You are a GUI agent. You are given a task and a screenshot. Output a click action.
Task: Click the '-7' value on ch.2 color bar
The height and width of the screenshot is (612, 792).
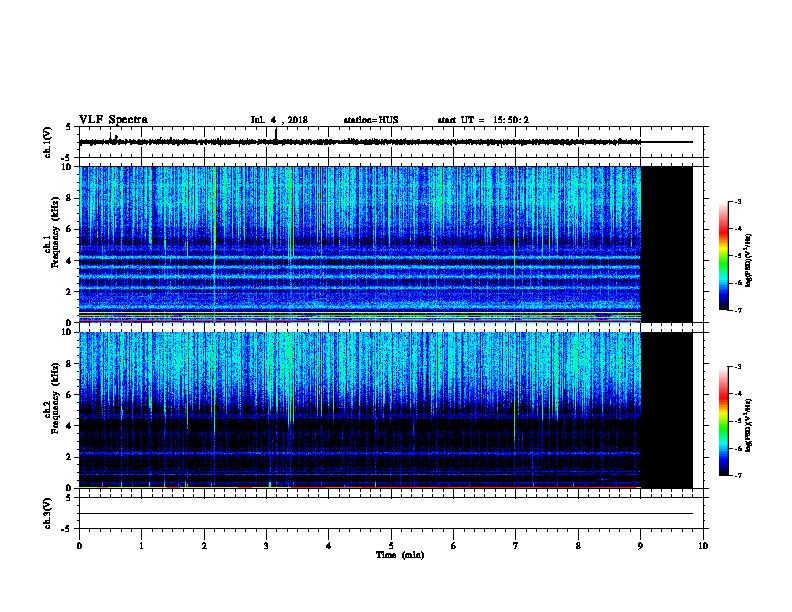pyautogui.click(x=737, y=476)
